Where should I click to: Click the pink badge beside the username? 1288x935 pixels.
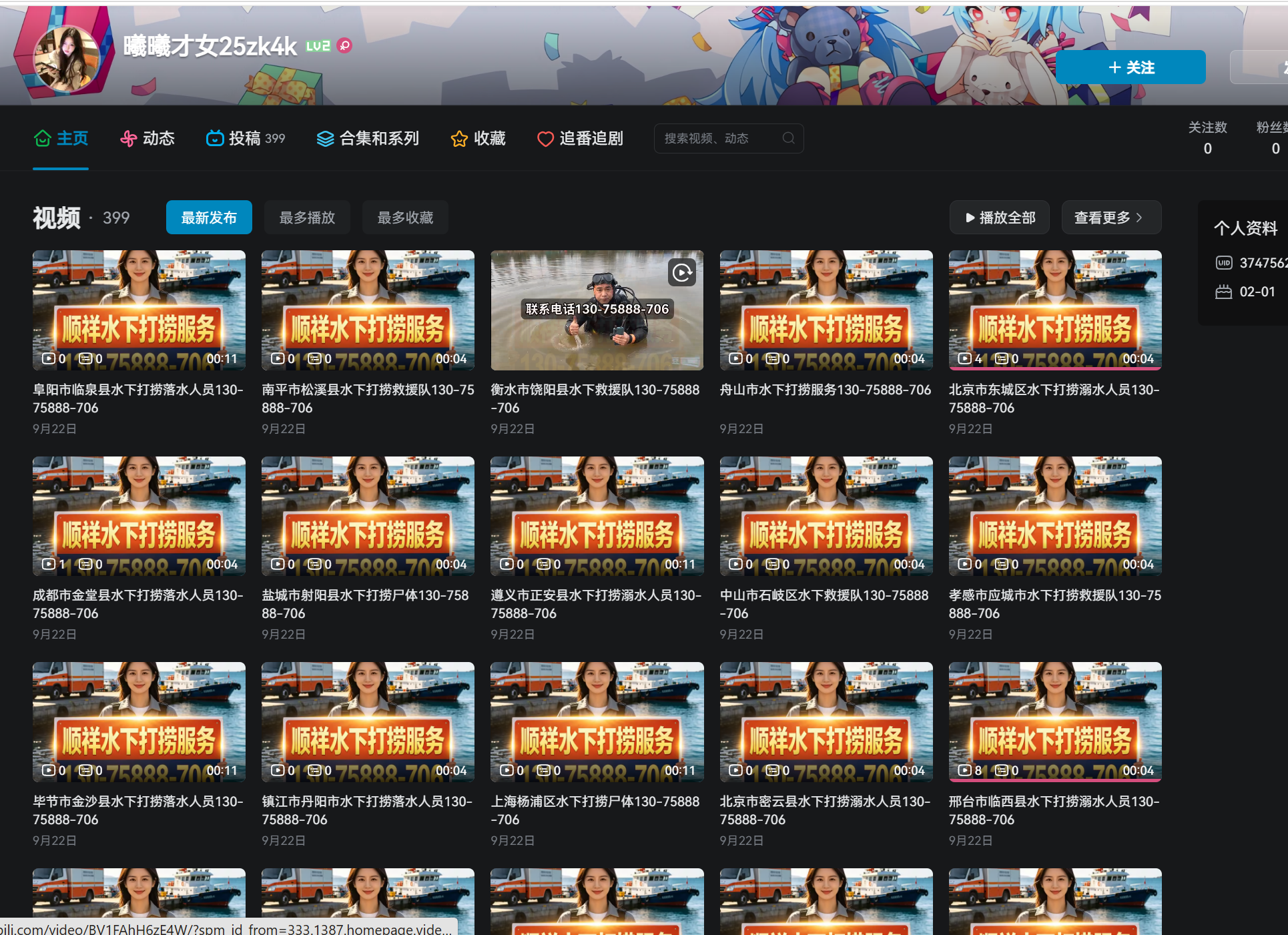coord(344,45)
